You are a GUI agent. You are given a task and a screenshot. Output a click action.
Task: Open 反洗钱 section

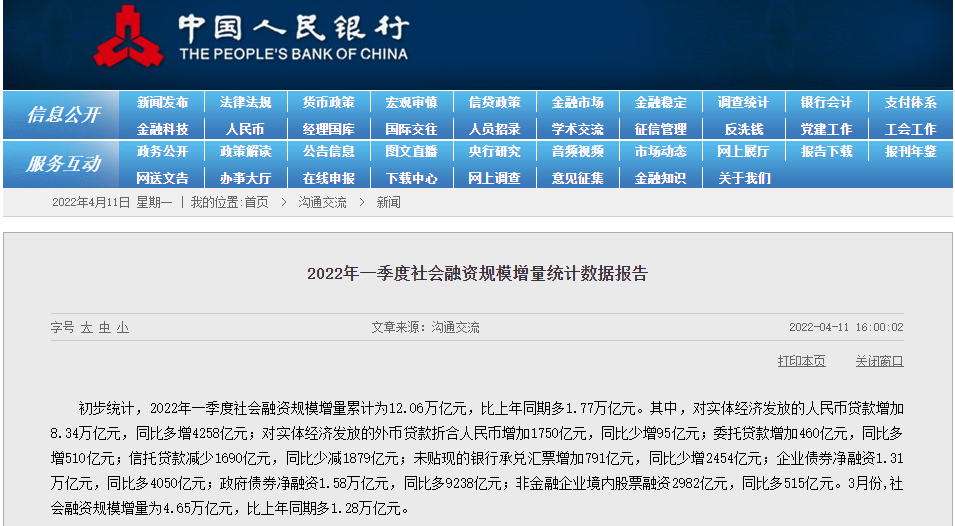tap(744, 129)
